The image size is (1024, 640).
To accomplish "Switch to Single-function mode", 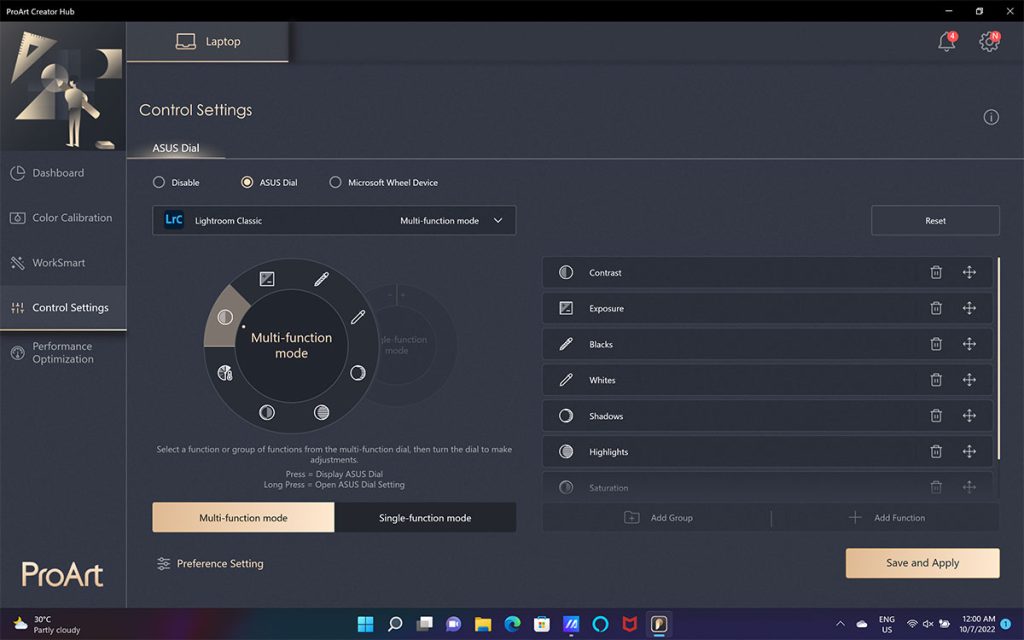I will point(425,518).
